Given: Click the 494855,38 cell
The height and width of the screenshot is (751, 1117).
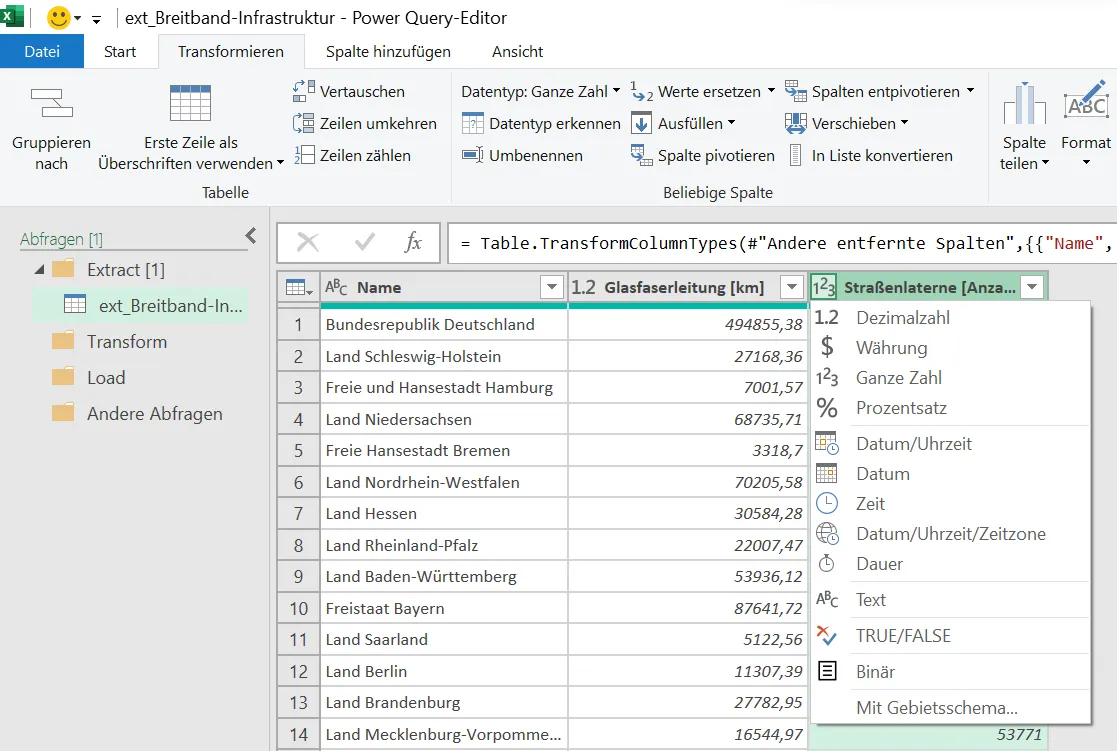Looking at the screenshot, I should coord(687,325).
